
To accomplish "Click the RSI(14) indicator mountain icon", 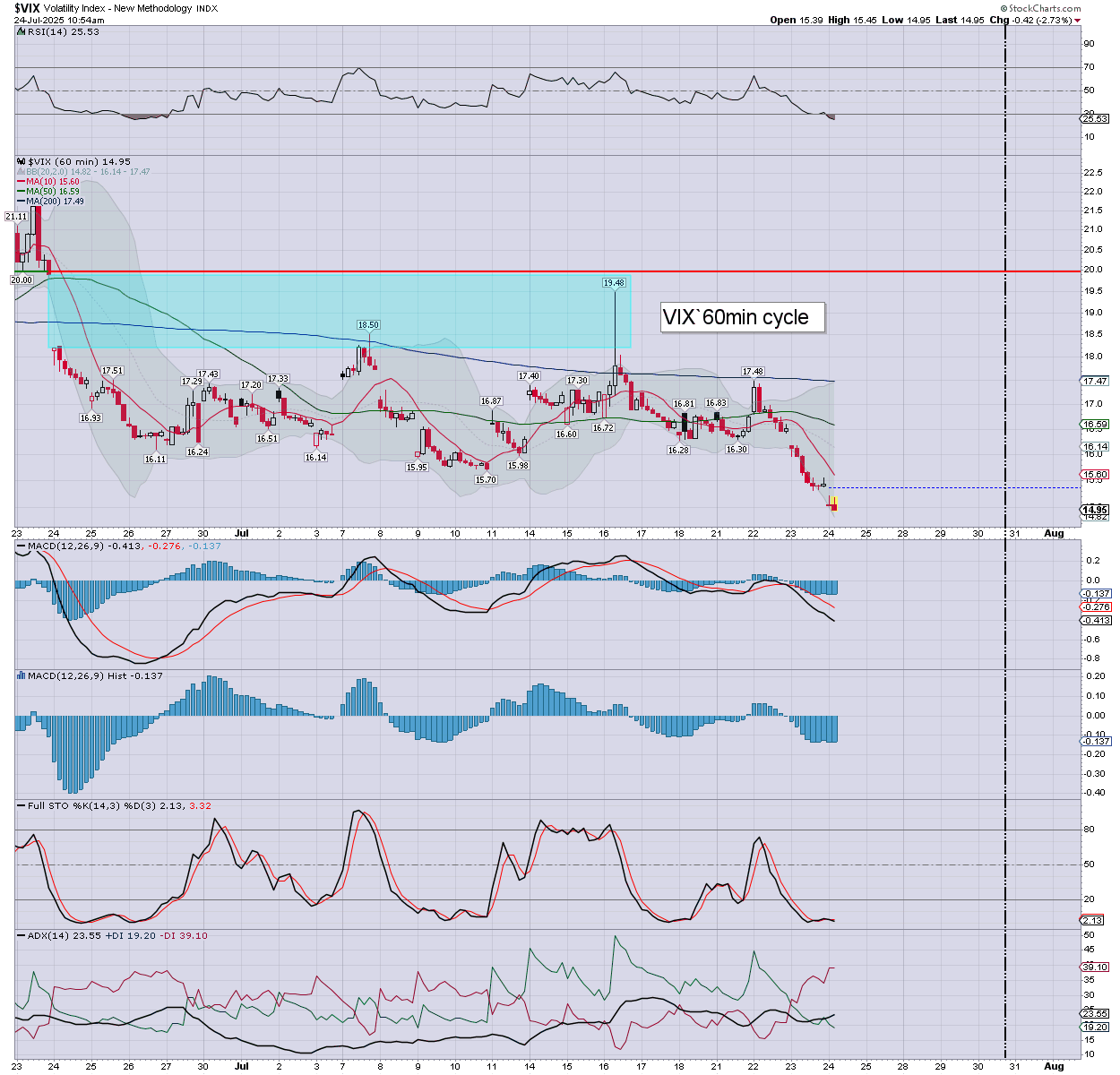I will tap(21, 31).
